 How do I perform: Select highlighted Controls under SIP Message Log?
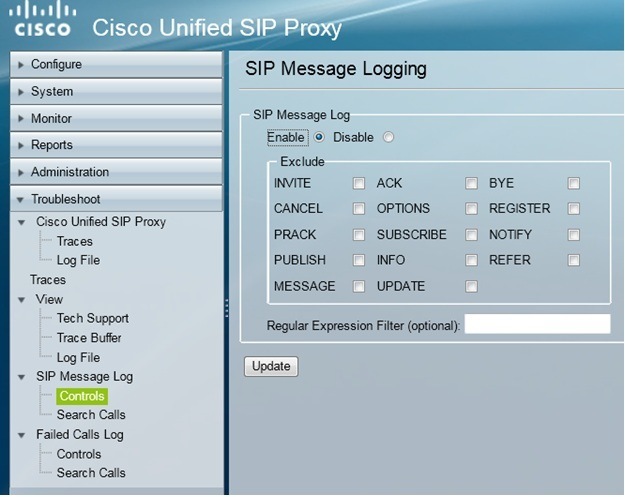point(82,396)
